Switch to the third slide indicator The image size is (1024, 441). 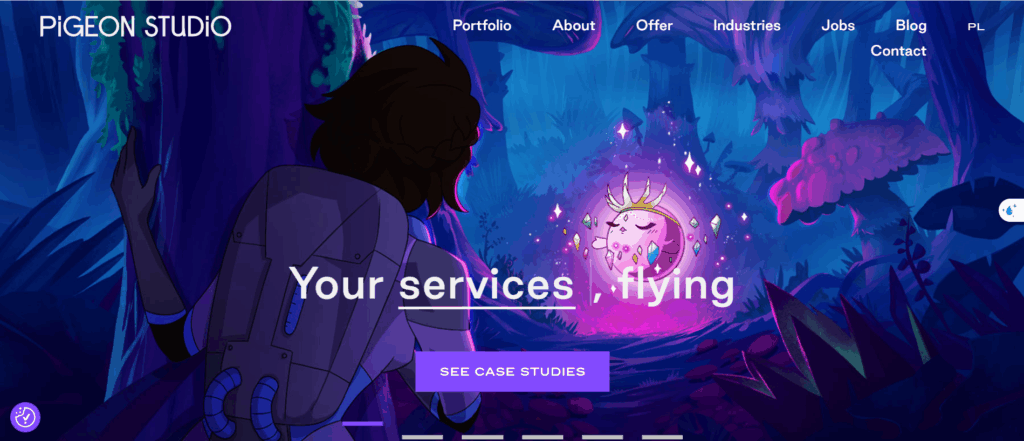pos(483,437)
